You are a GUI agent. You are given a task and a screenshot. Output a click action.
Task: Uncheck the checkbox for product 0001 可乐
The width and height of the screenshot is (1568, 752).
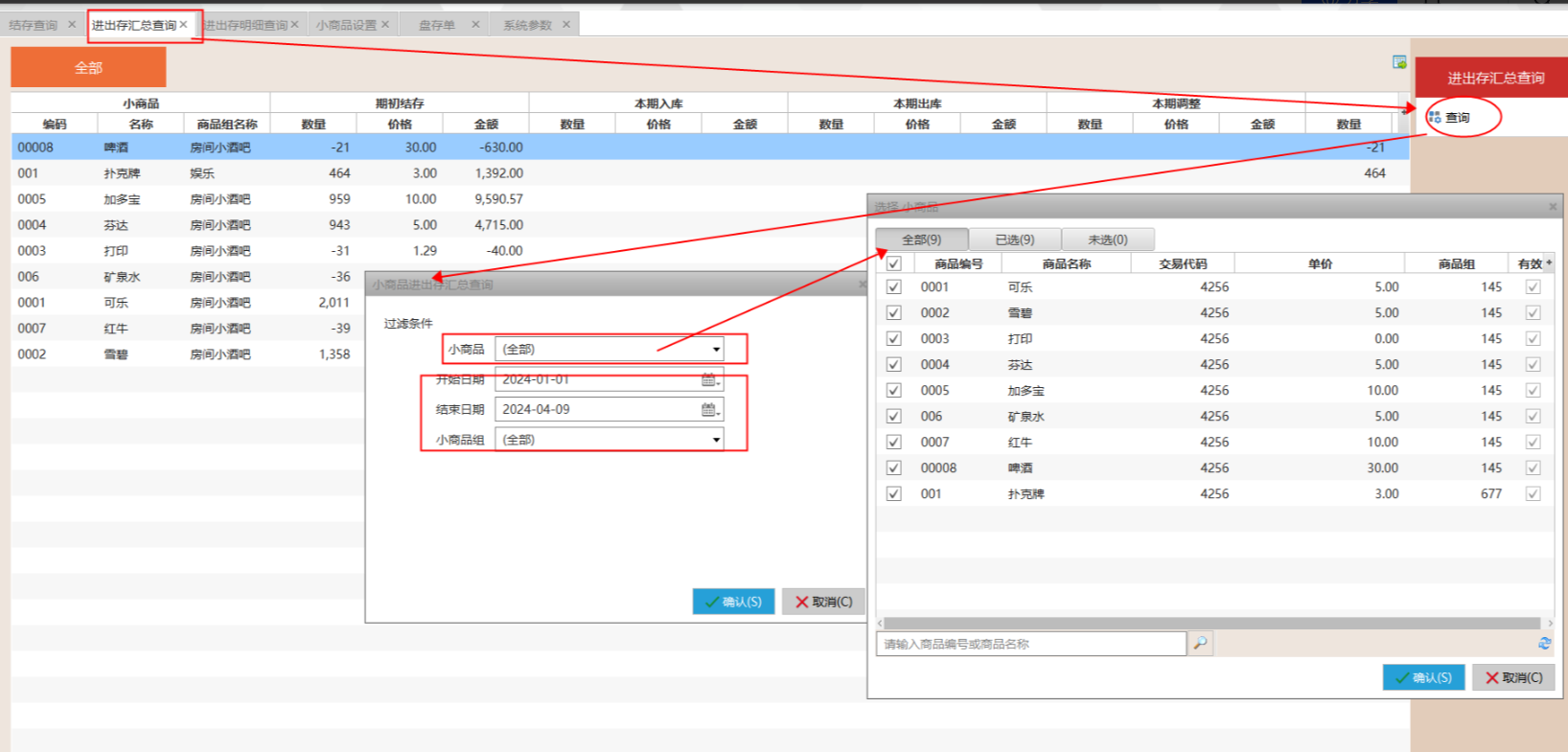(894, 287)
